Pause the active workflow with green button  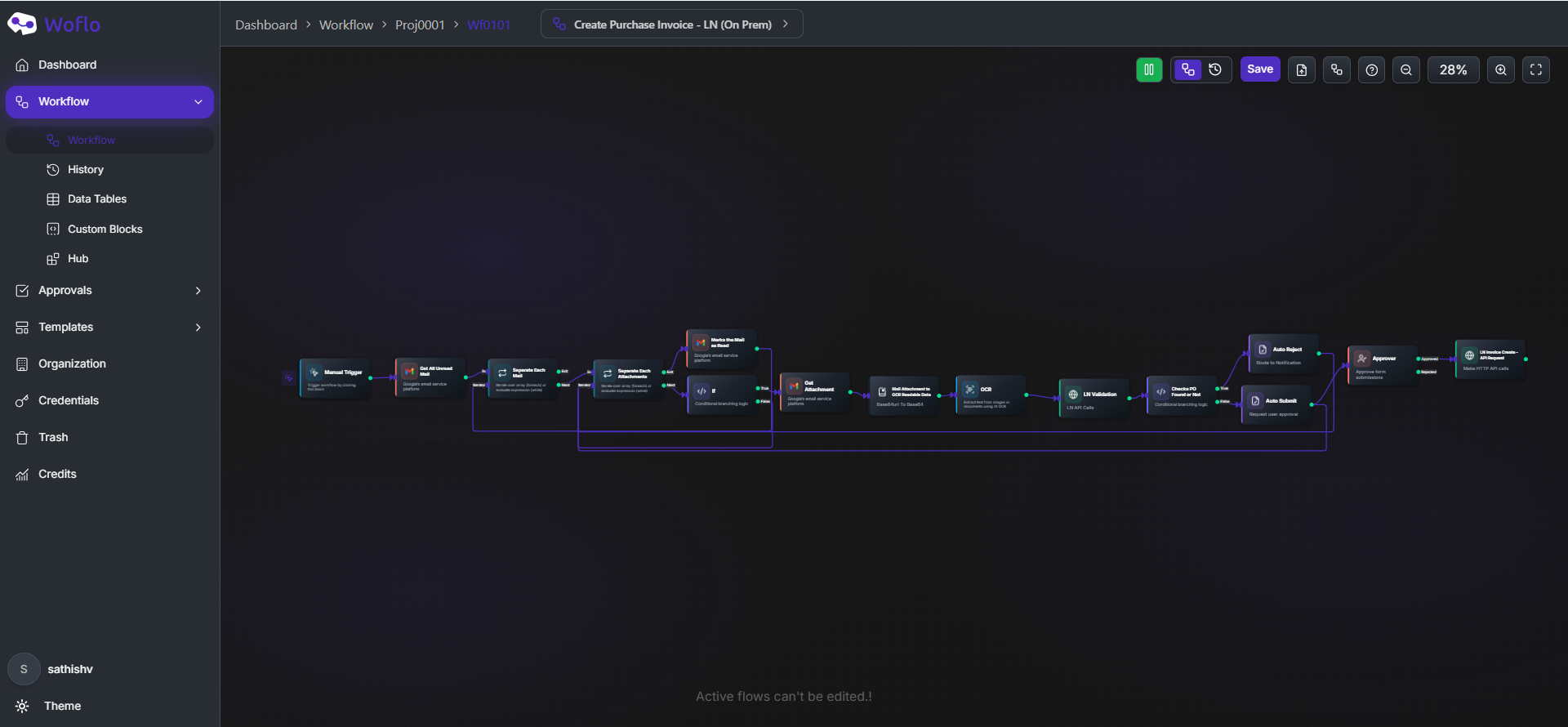(x=1148, y=69)
